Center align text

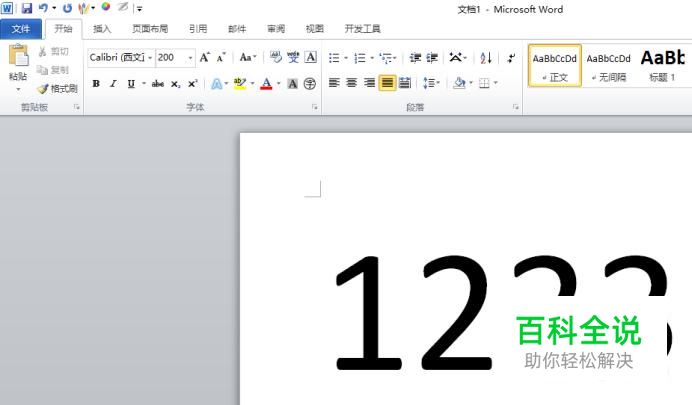click(x=352, y=83)
